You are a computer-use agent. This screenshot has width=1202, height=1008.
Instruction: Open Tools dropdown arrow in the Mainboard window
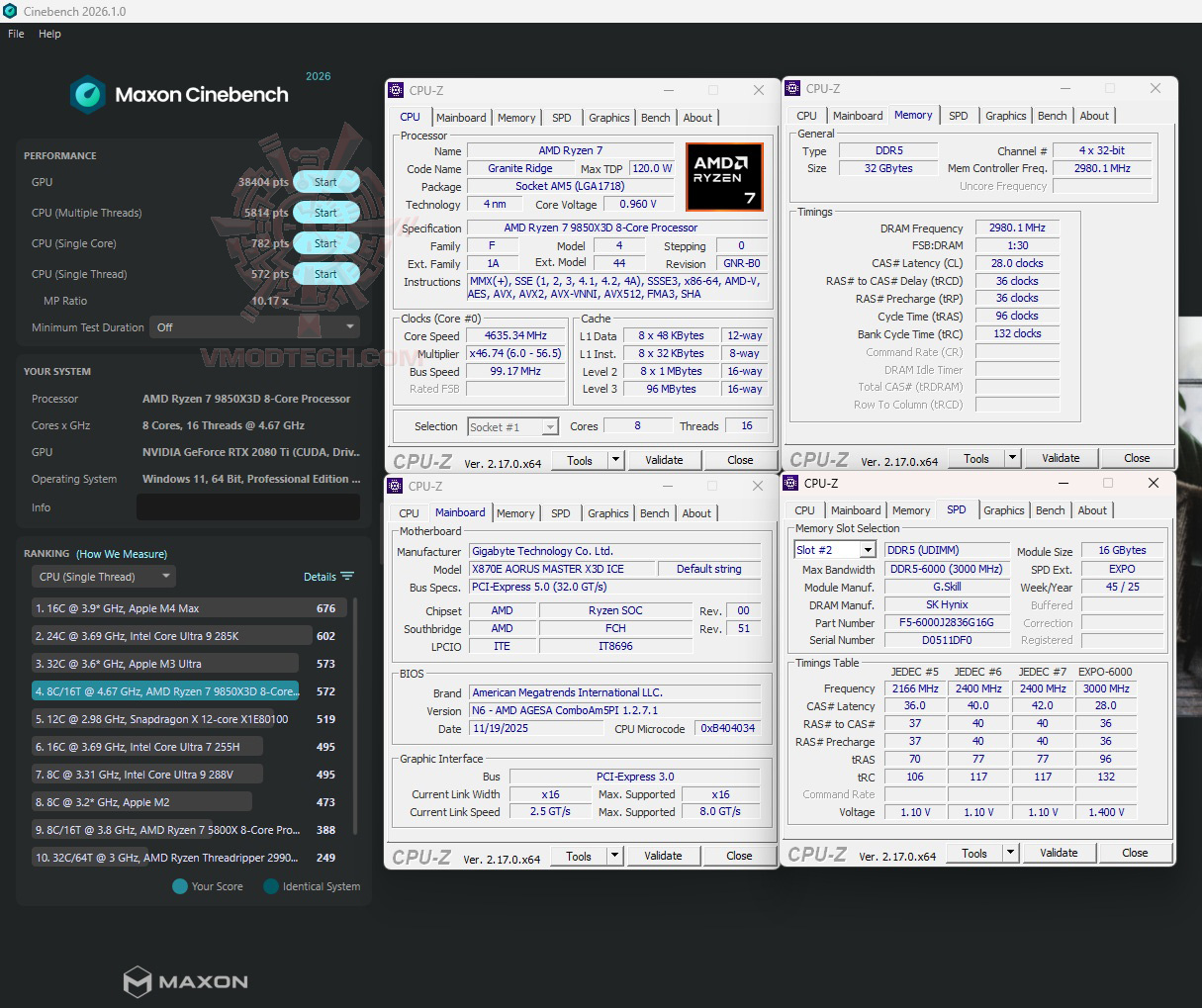pyautogui.click(x=614, y=856)
